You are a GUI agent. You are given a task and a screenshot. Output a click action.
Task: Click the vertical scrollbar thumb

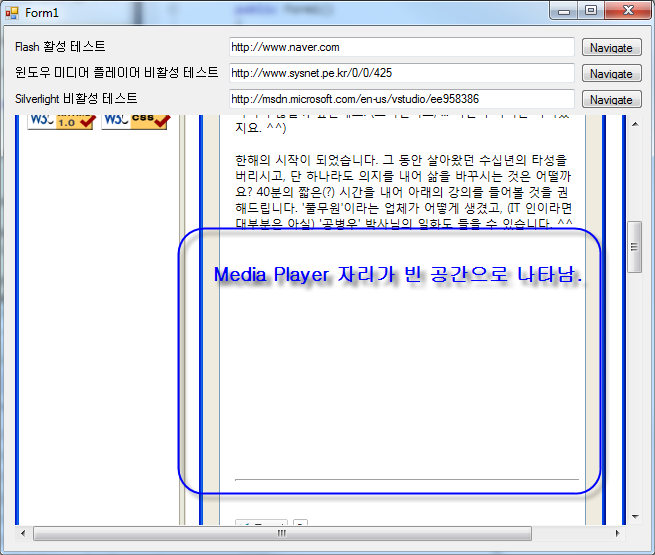[633, 257]
